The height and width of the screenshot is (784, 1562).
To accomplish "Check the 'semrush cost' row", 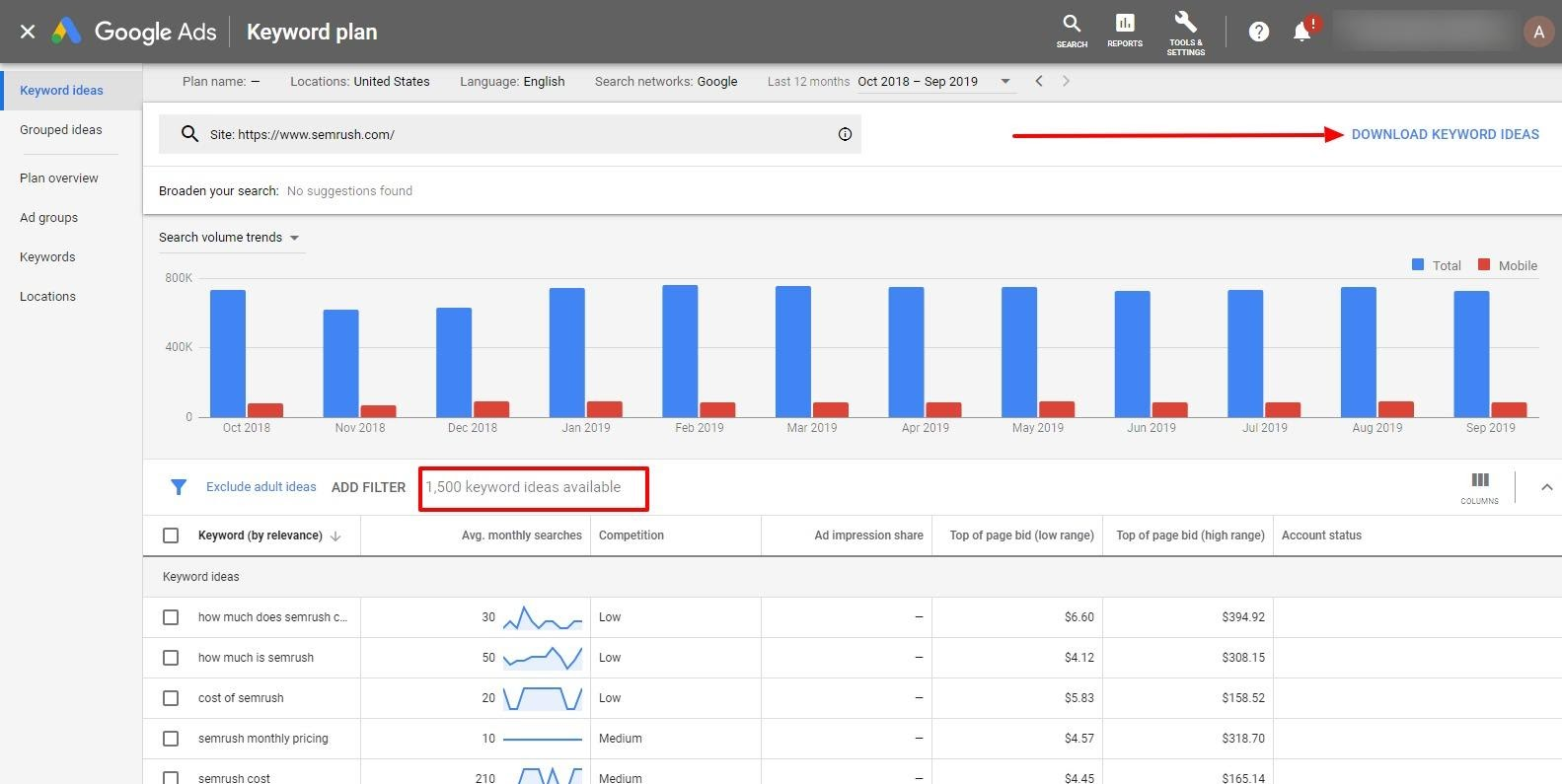I will pyautogui.click(x=171, y=778).
